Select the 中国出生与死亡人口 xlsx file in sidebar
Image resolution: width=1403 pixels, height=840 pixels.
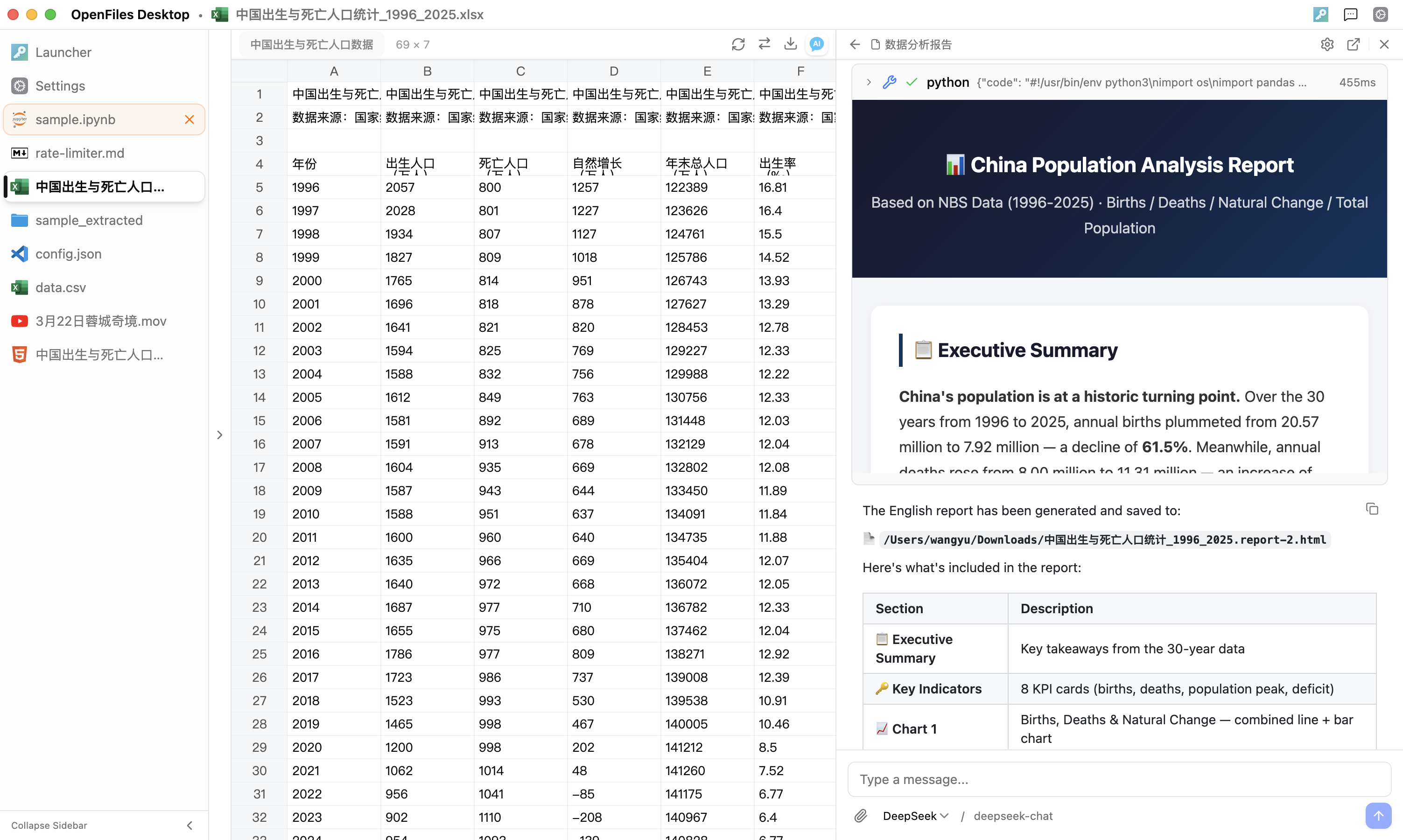104,186
